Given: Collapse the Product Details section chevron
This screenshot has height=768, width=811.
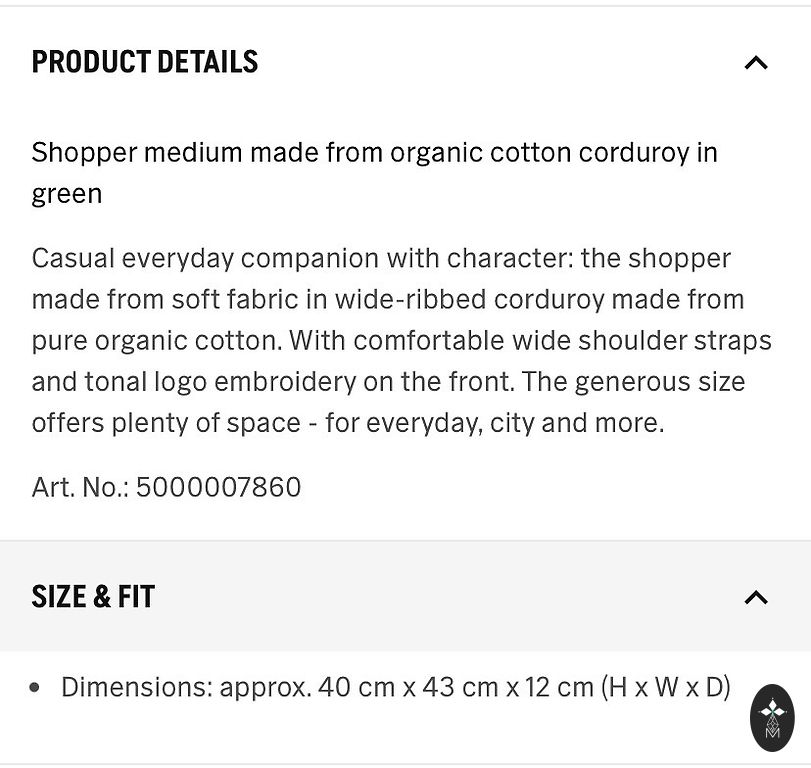Looking at the screenshot, I should (x=756, y=63).
